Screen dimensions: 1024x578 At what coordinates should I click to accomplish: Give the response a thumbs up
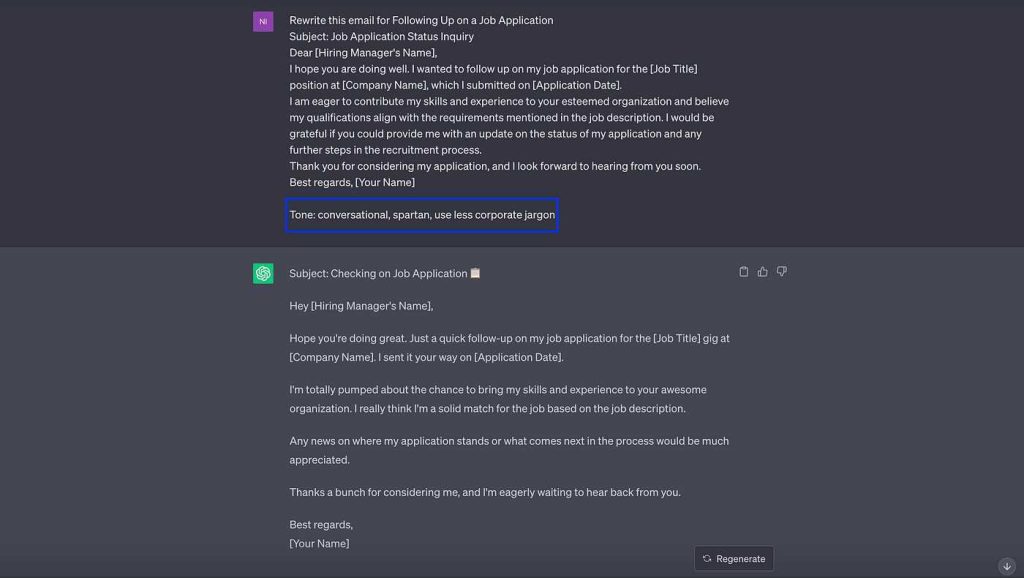click(762, 272)
